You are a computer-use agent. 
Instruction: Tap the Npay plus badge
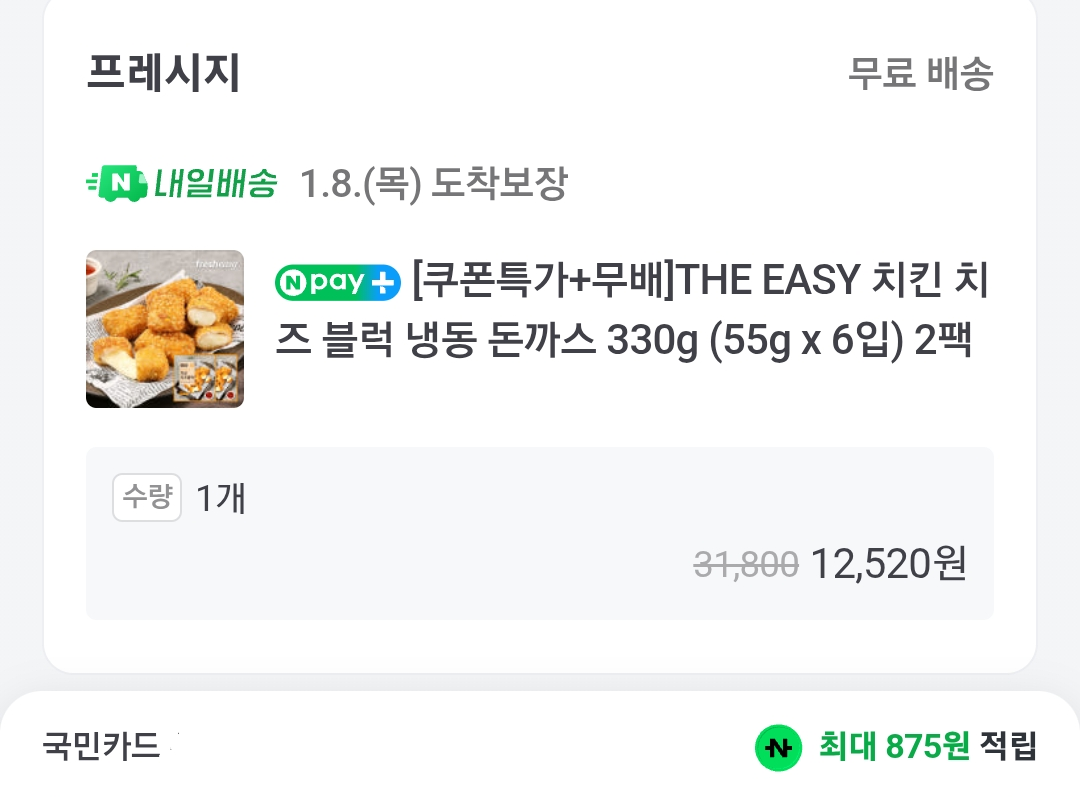(x=337, y=284)
